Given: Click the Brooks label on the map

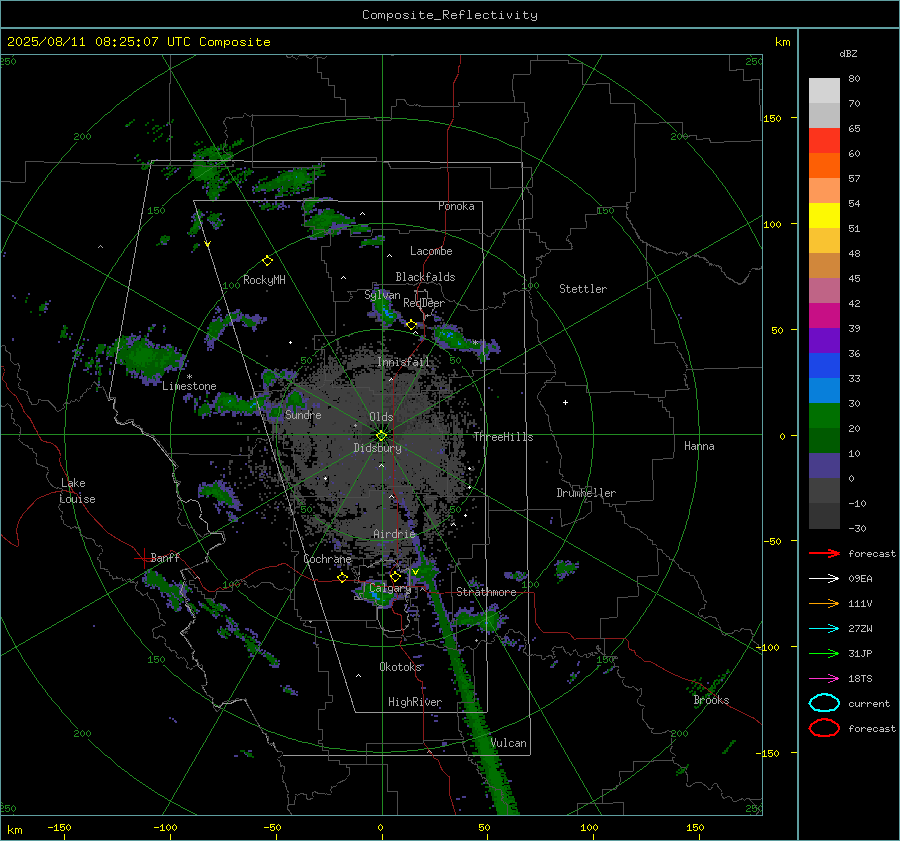Looking at the screenshot, I should click(x=711, y=700).
